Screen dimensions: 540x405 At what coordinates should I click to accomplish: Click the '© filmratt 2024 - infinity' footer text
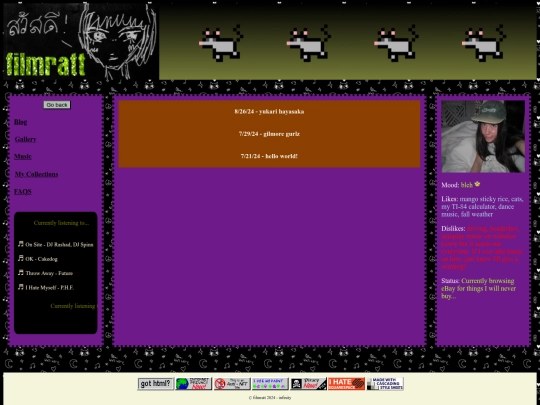pos(270,397)
